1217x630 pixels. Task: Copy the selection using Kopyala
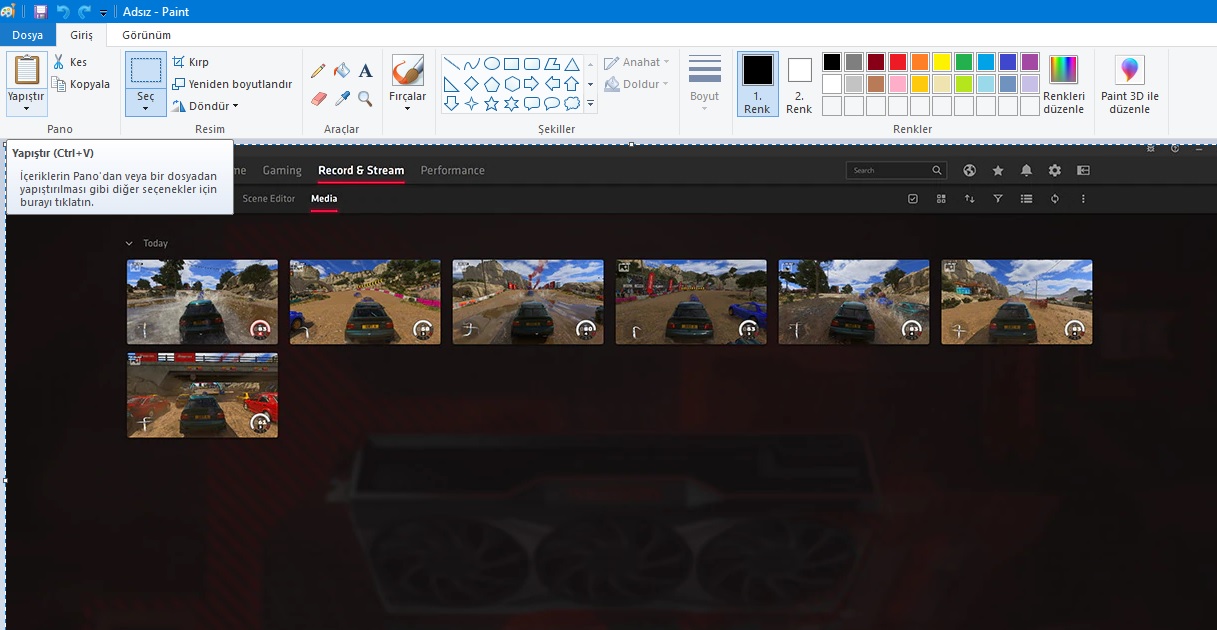[81, 84]
